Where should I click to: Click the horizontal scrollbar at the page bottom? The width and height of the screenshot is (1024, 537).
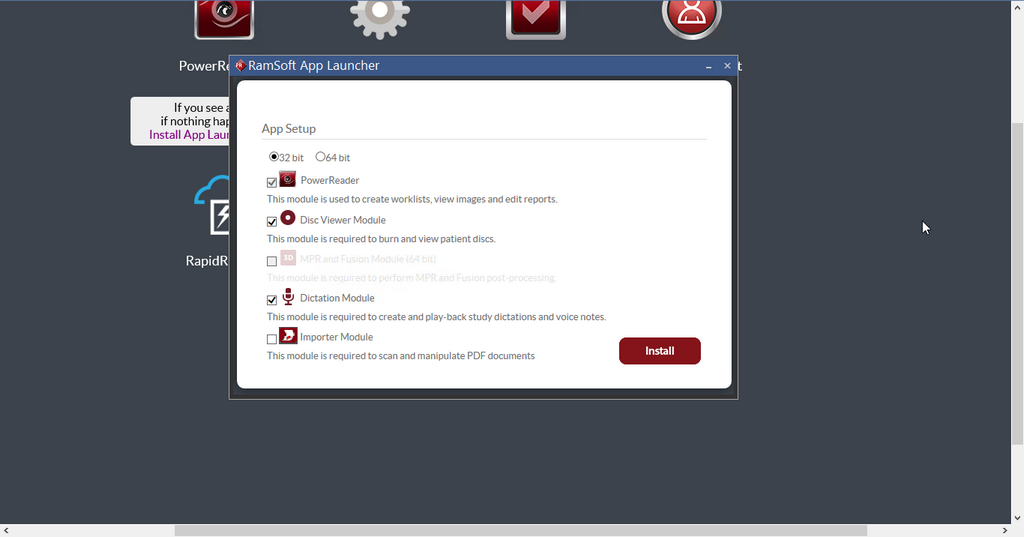point(520,530)
